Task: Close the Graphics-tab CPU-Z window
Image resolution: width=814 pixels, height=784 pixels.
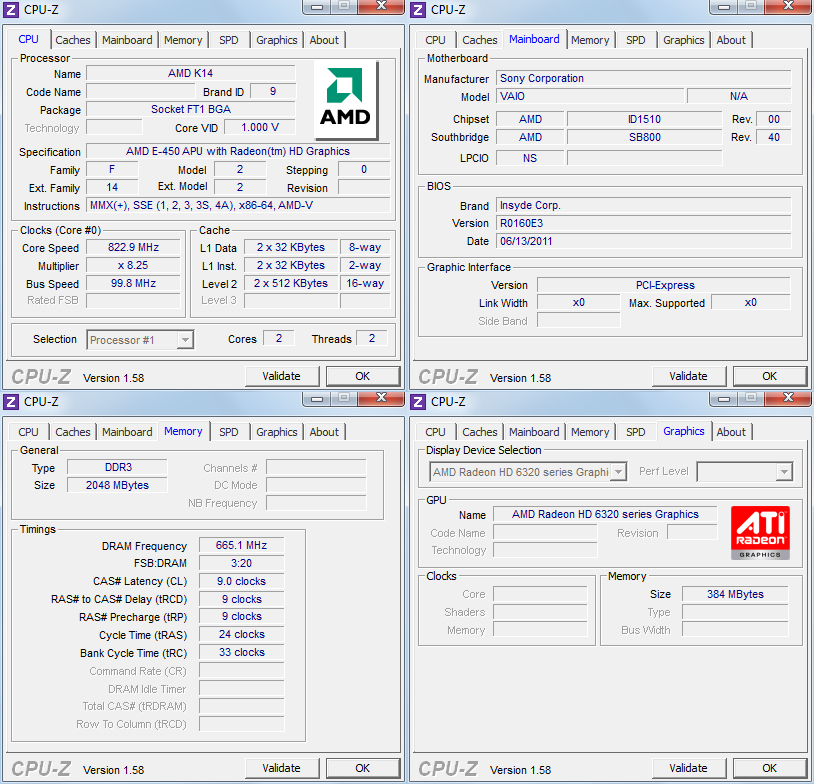Action: pos(788,398)
